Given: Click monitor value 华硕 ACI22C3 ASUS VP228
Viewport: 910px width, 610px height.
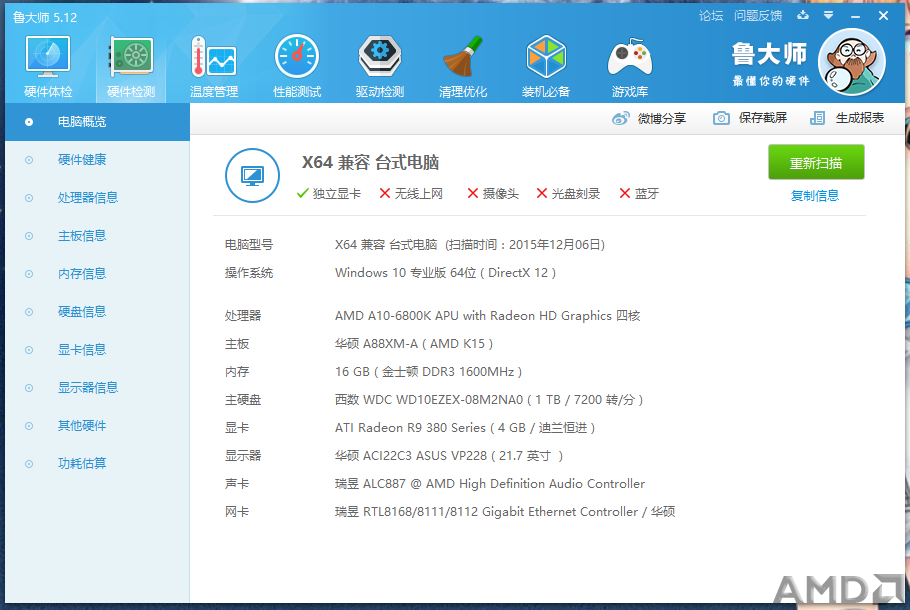Looking at the screenshot, I should pos(449,456).
